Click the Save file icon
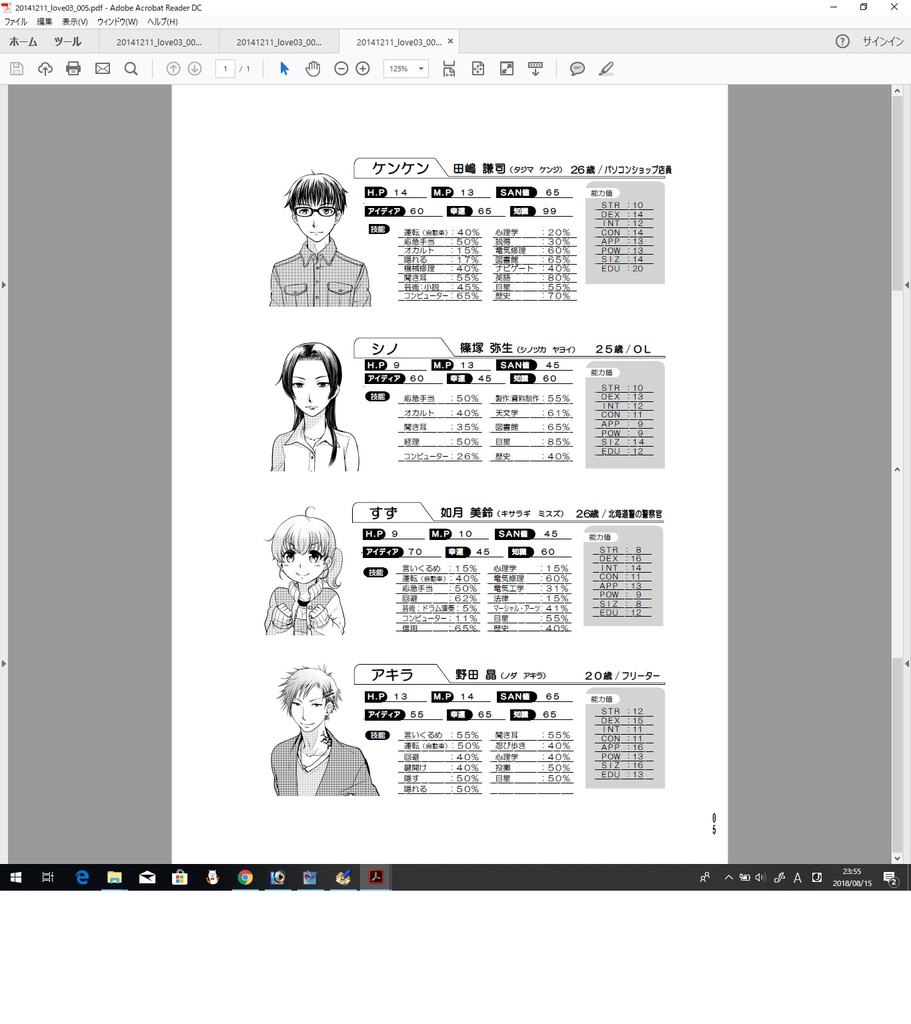The image size is (911, 1024). (16, 69)
